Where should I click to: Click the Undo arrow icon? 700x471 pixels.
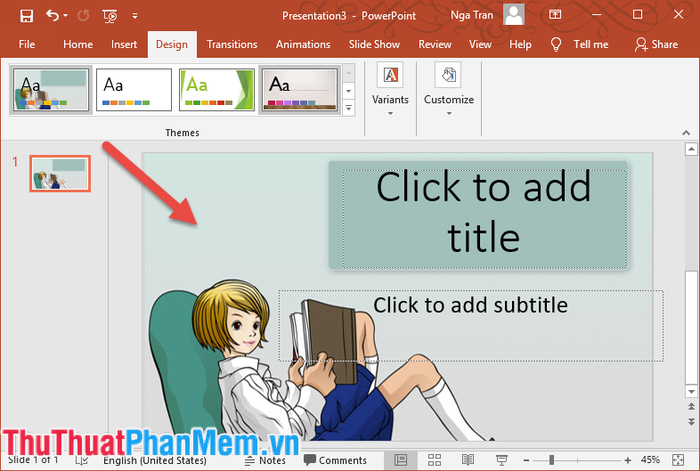pos(52,16)
